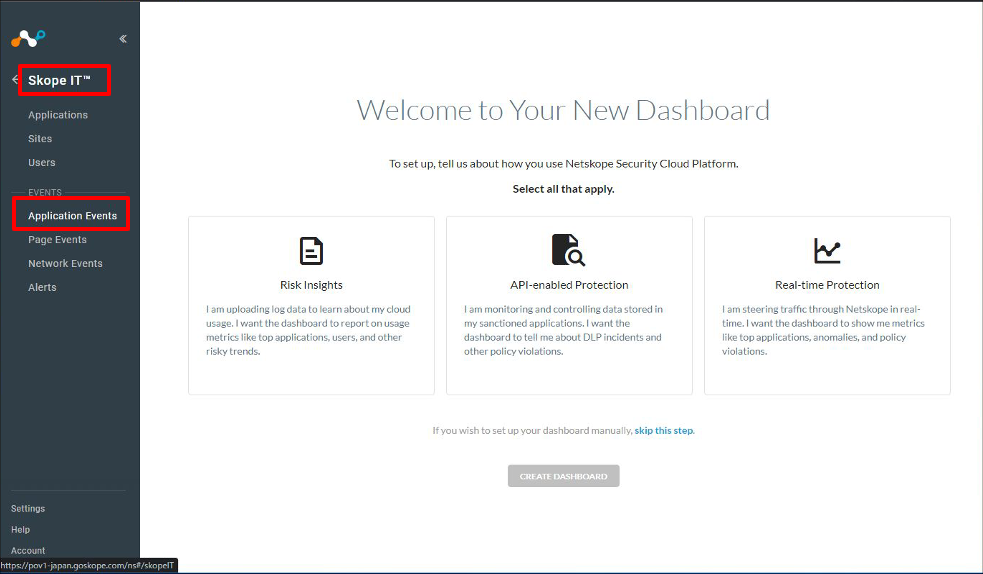Go back using arrow beside Skope IT

[x=15, y=80]
